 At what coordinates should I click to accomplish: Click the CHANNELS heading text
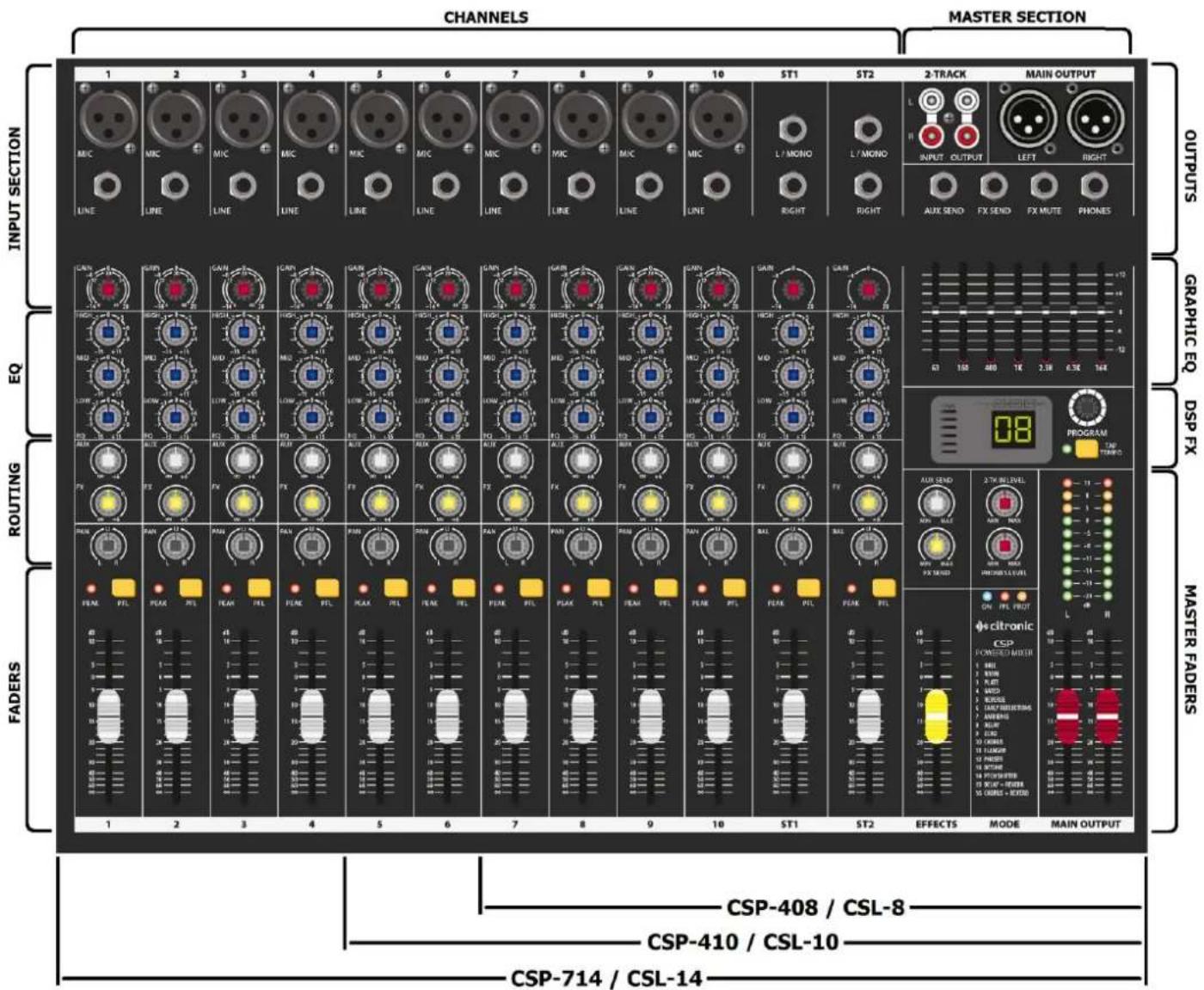[x=486, y=17]
